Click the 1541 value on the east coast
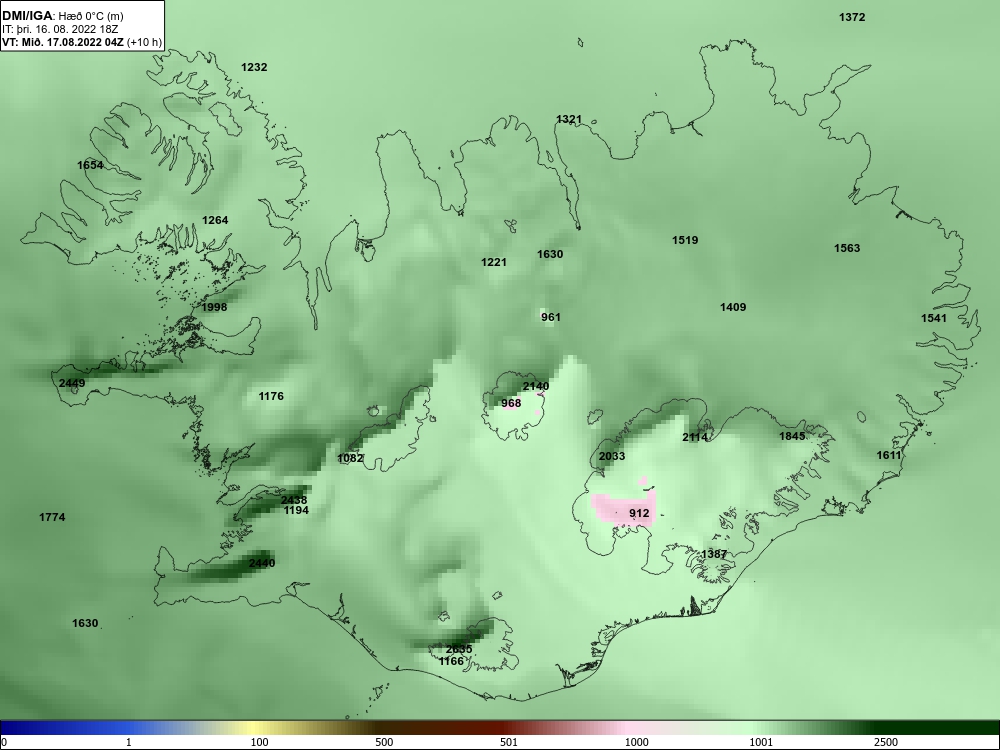The height and width of the screenshot is (750, 1000). click(x=934, y=318)
